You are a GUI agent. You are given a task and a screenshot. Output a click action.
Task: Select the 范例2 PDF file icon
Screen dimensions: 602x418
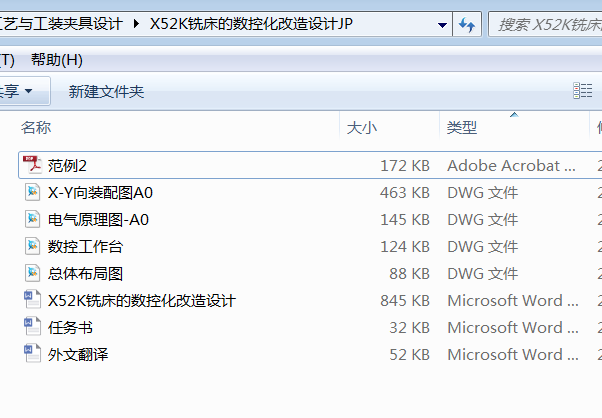[32, 165]
